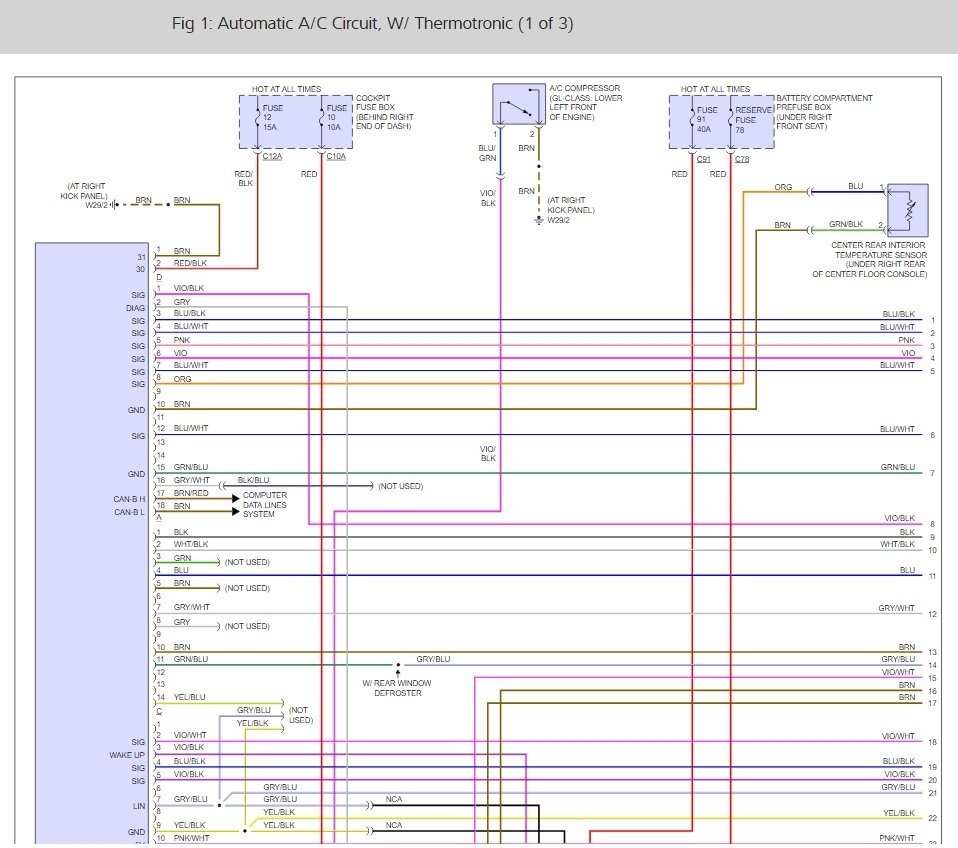This screenshot has height=848, width=958.
Task: Click the W29/2 ground symbol at left kick panel
Action: pos(115,205)
